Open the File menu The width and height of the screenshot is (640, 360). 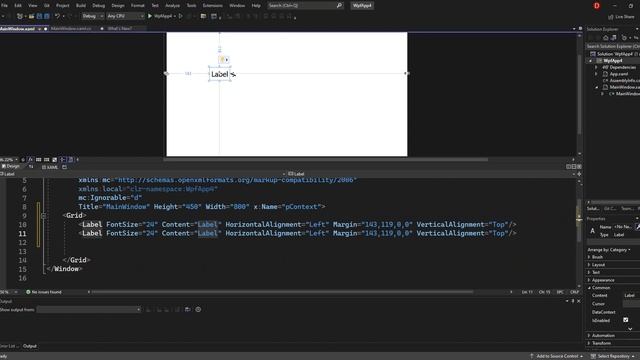(x=4, y=5)
